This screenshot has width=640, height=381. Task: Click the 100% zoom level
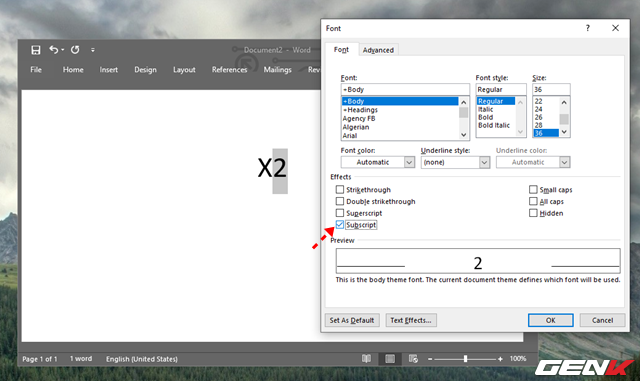(x=518, y=359)
